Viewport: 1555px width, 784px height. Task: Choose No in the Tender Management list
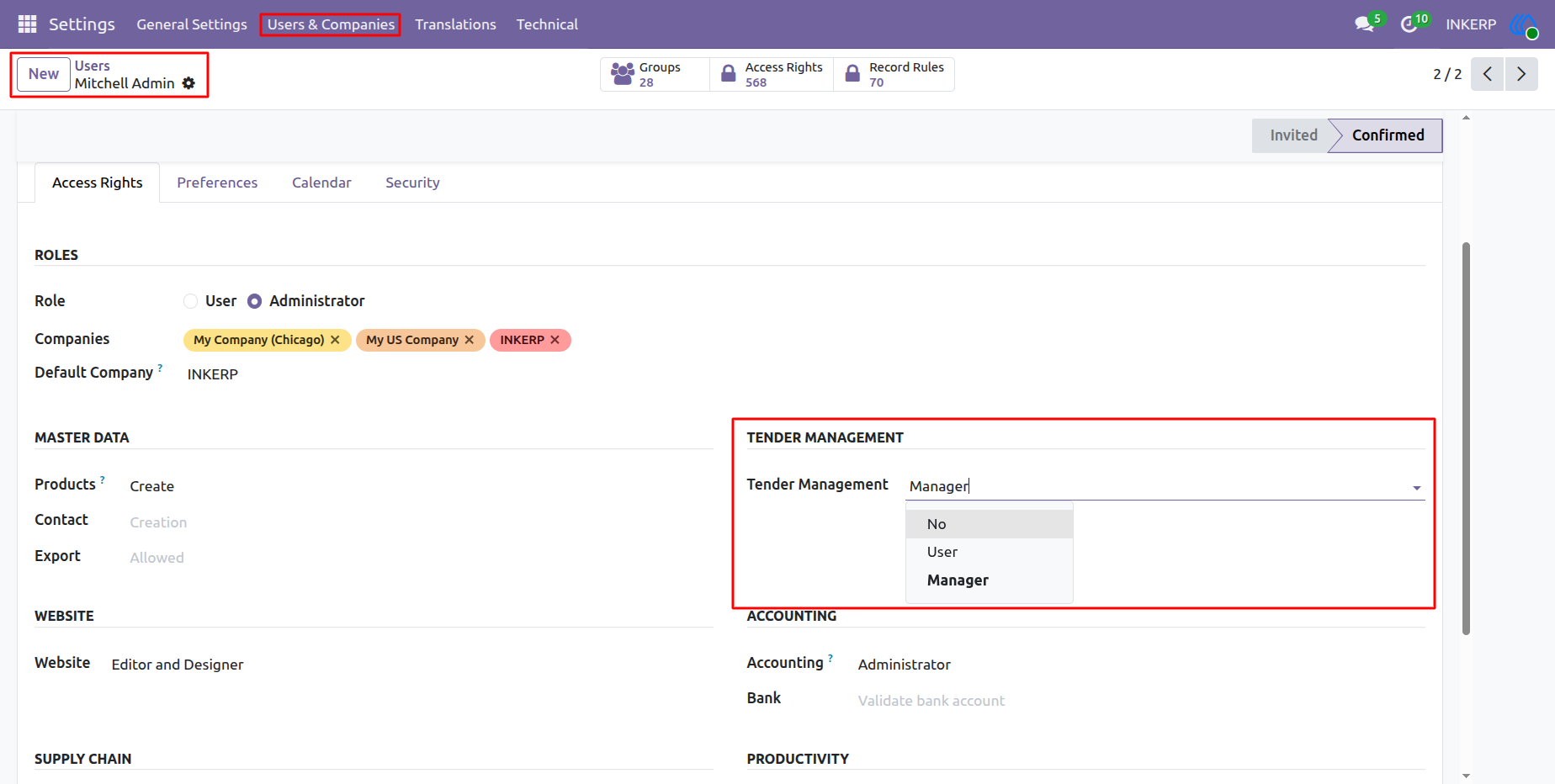pyautogui.click(x=990, y=524)
